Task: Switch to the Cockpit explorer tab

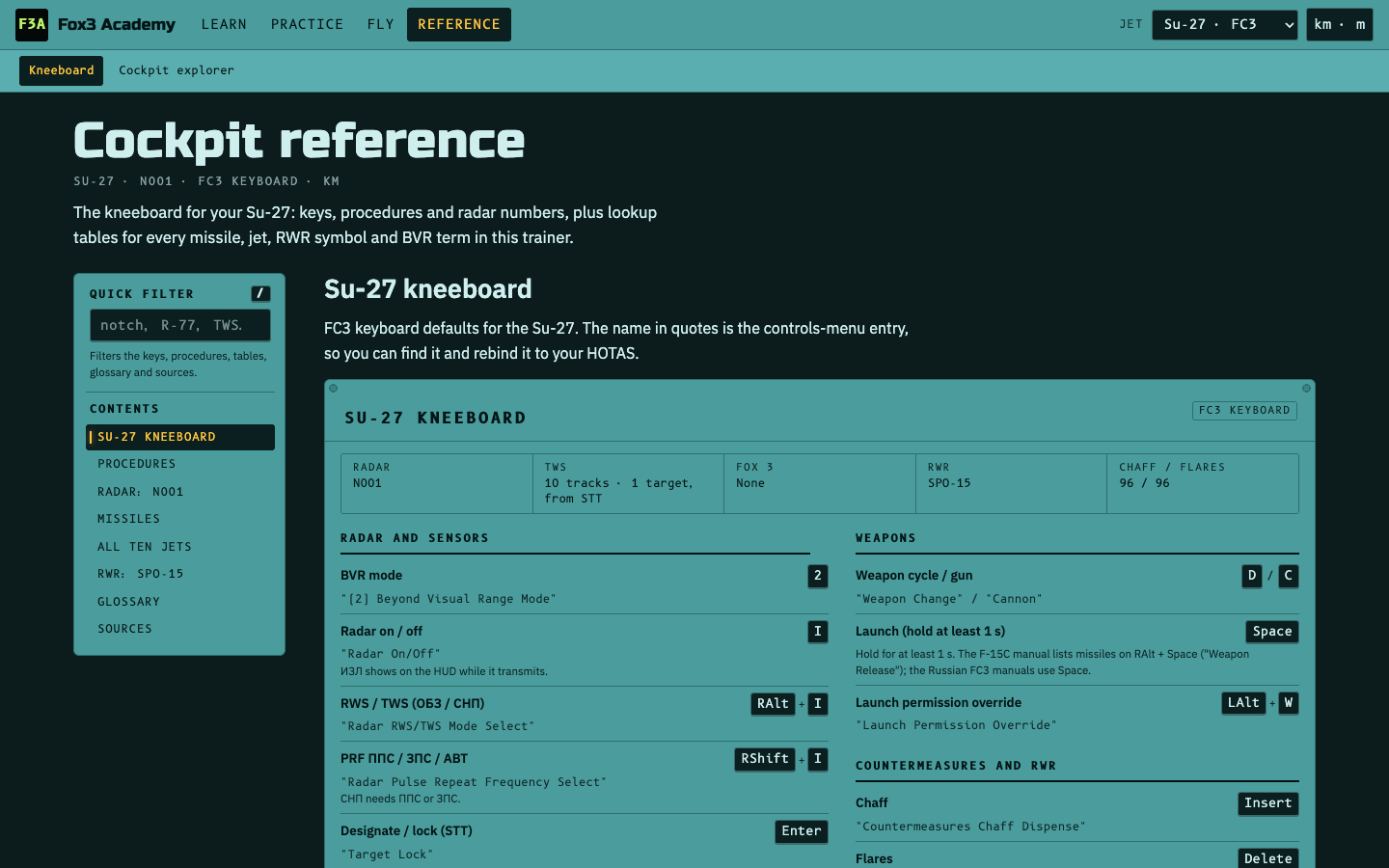Action: 177,70
